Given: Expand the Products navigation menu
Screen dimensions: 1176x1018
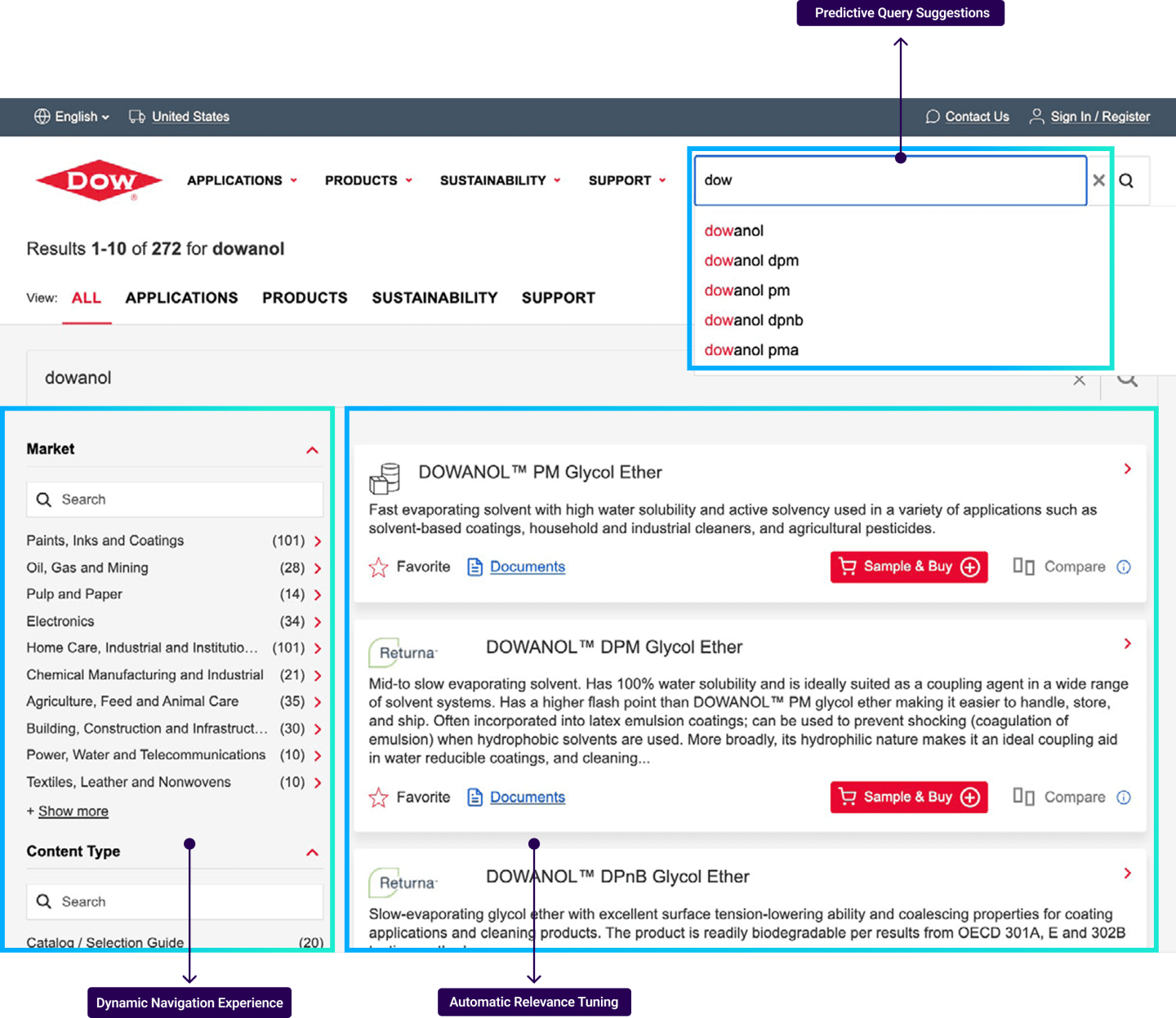Looking at the screenshot, I should tap(368, 180).
